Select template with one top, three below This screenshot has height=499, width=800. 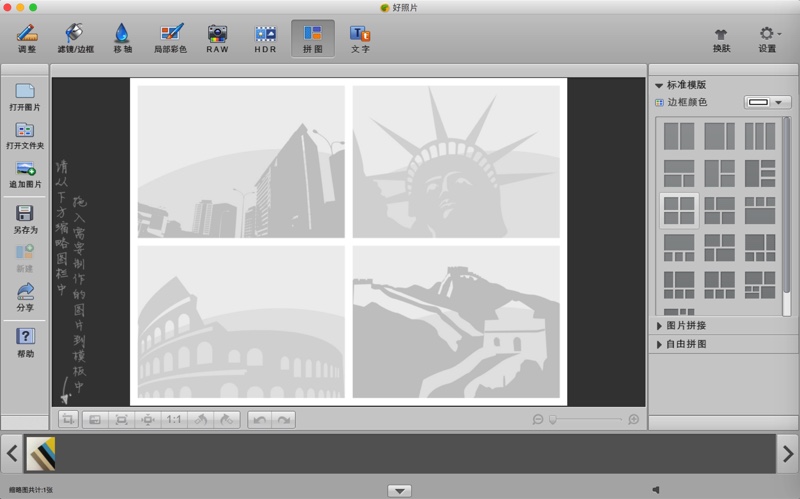coord(679,247)
